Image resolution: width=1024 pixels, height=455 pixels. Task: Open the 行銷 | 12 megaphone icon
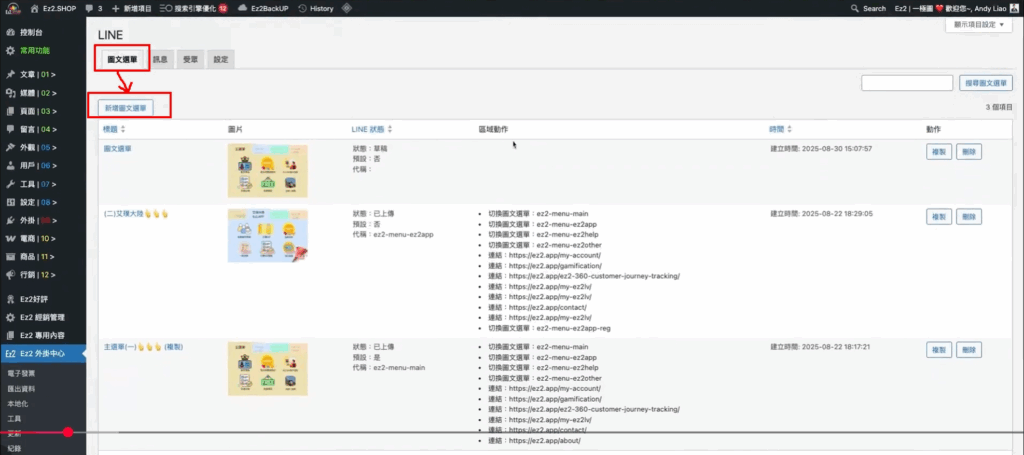(x=10, y=275)
